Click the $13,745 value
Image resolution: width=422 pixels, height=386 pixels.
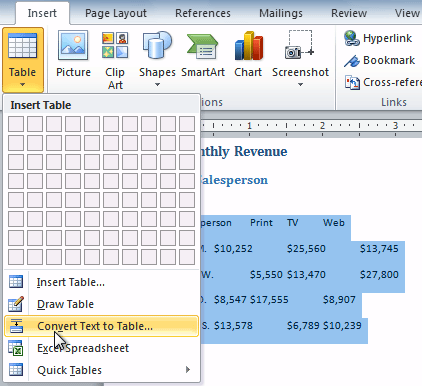(x=379, y=249)
